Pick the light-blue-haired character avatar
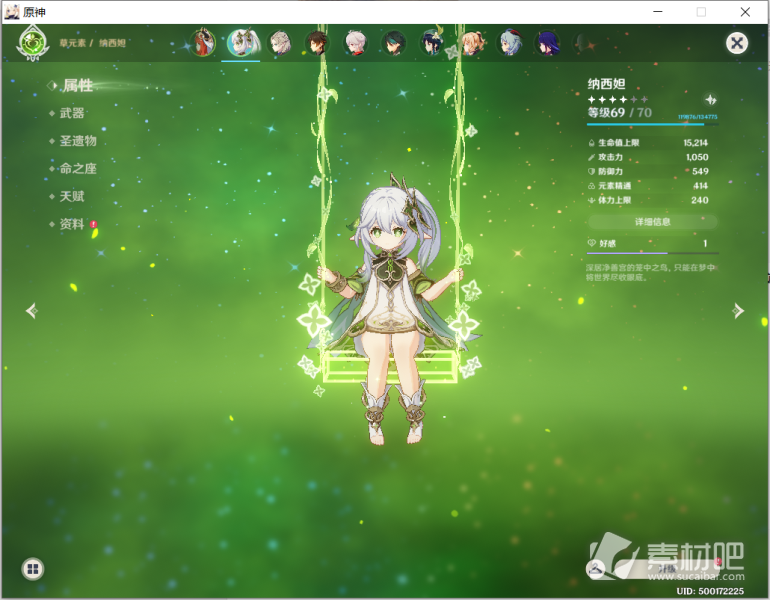 510,43
